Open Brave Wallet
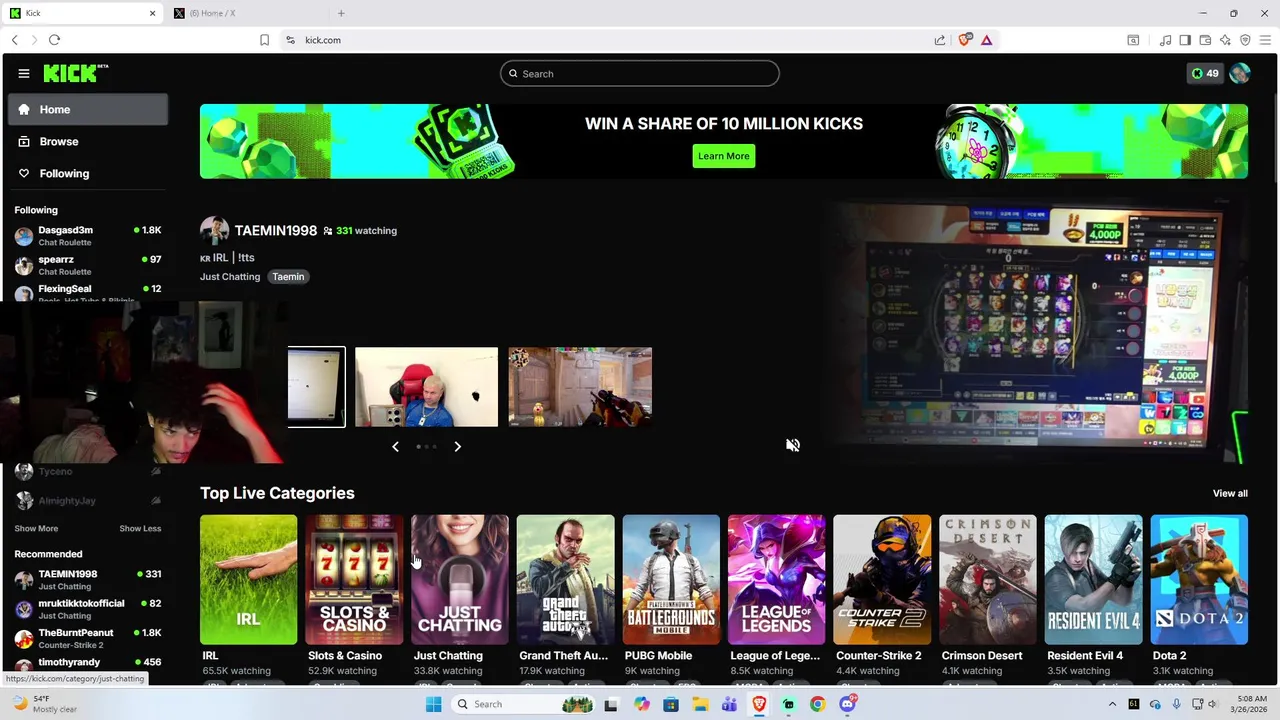This screenshot has height=720, width=1280. click(1205, 40)
